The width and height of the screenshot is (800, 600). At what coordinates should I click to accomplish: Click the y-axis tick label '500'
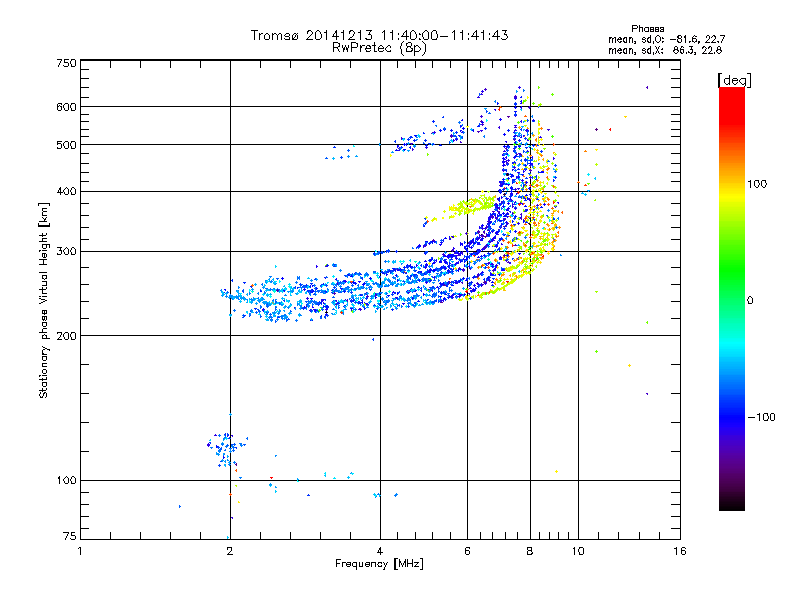tap(66, 145)
